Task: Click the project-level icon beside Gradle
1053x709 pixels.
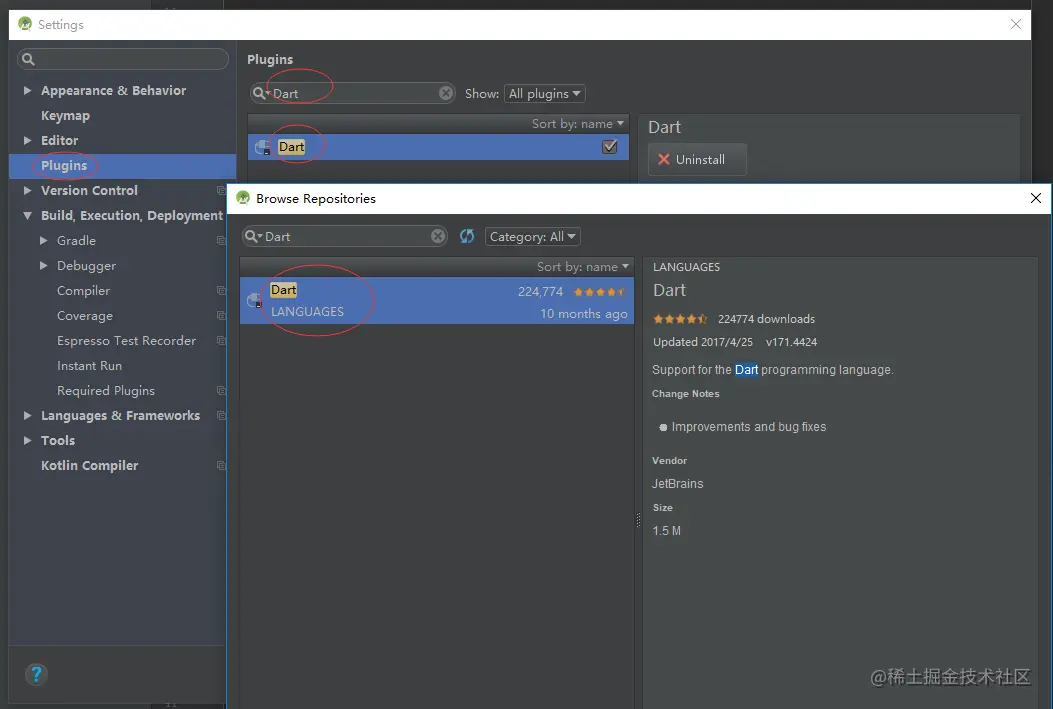Action: (221, 240)
